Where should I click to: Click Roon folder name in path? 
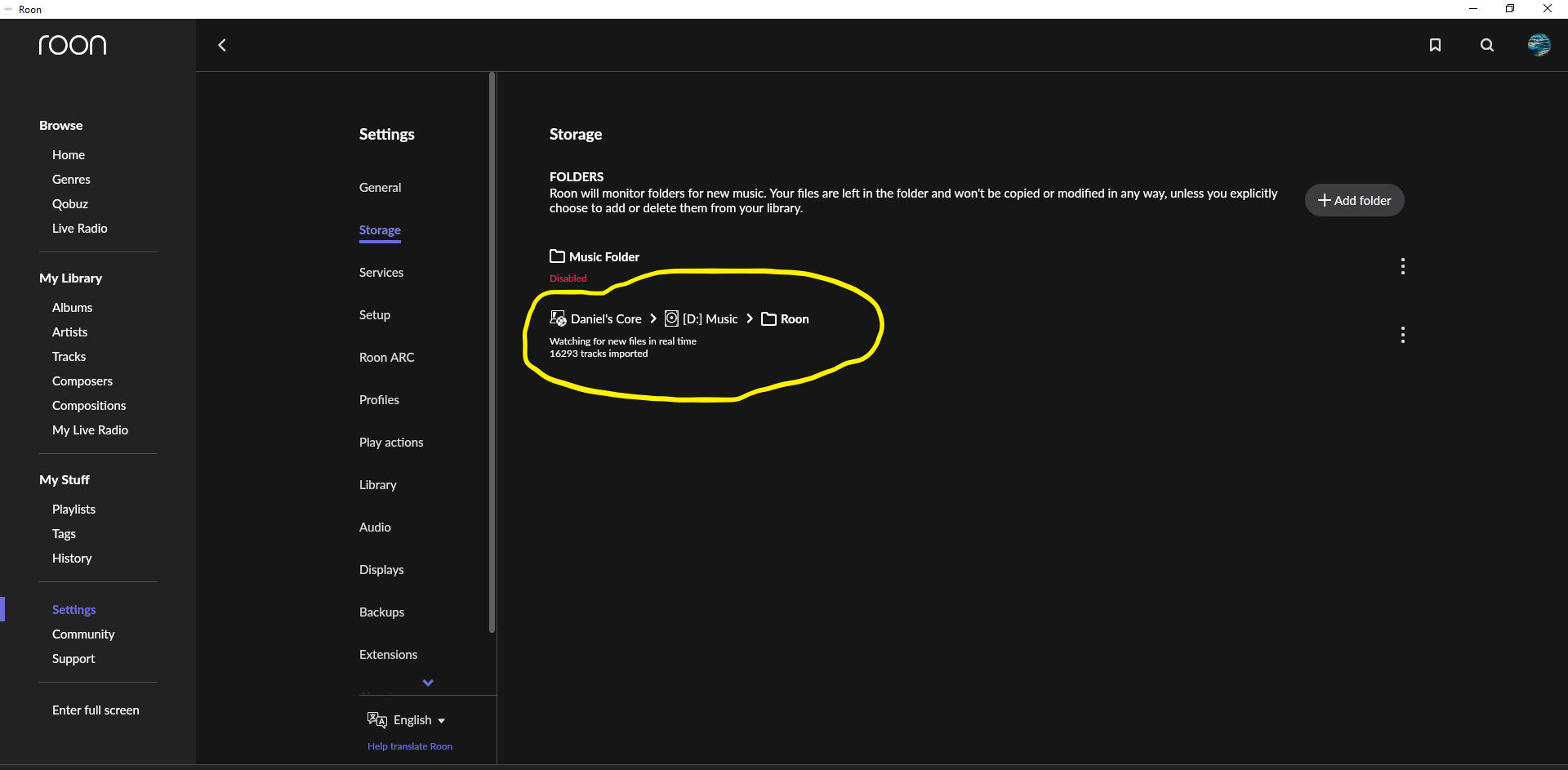click(x=795, y=319)
